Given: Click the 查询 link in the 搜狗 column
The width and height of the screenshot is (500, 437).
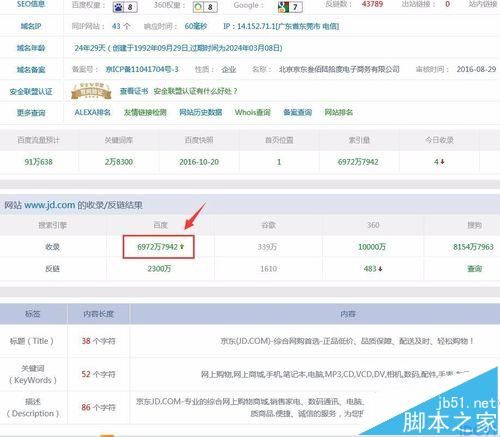Looking at the screenshot, I should pos(474,269).
